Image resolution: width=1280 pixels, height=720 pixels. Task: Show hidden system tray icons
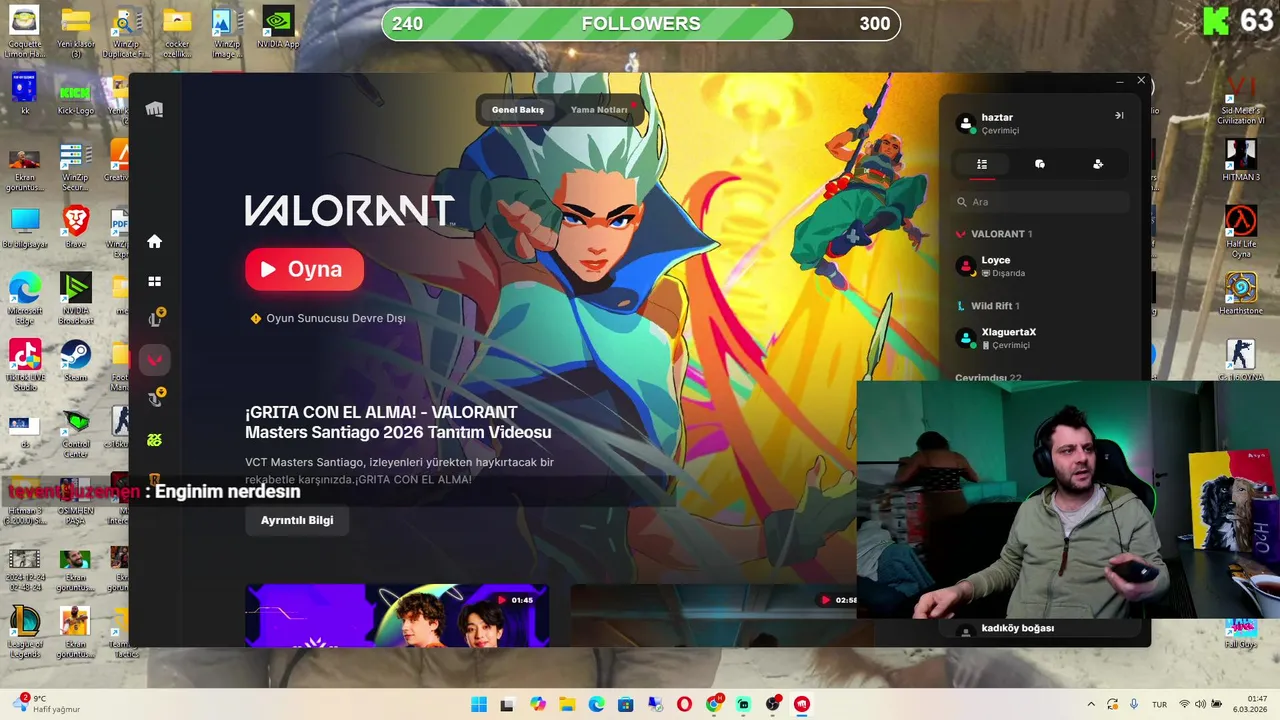click(x=1091, y=704)
